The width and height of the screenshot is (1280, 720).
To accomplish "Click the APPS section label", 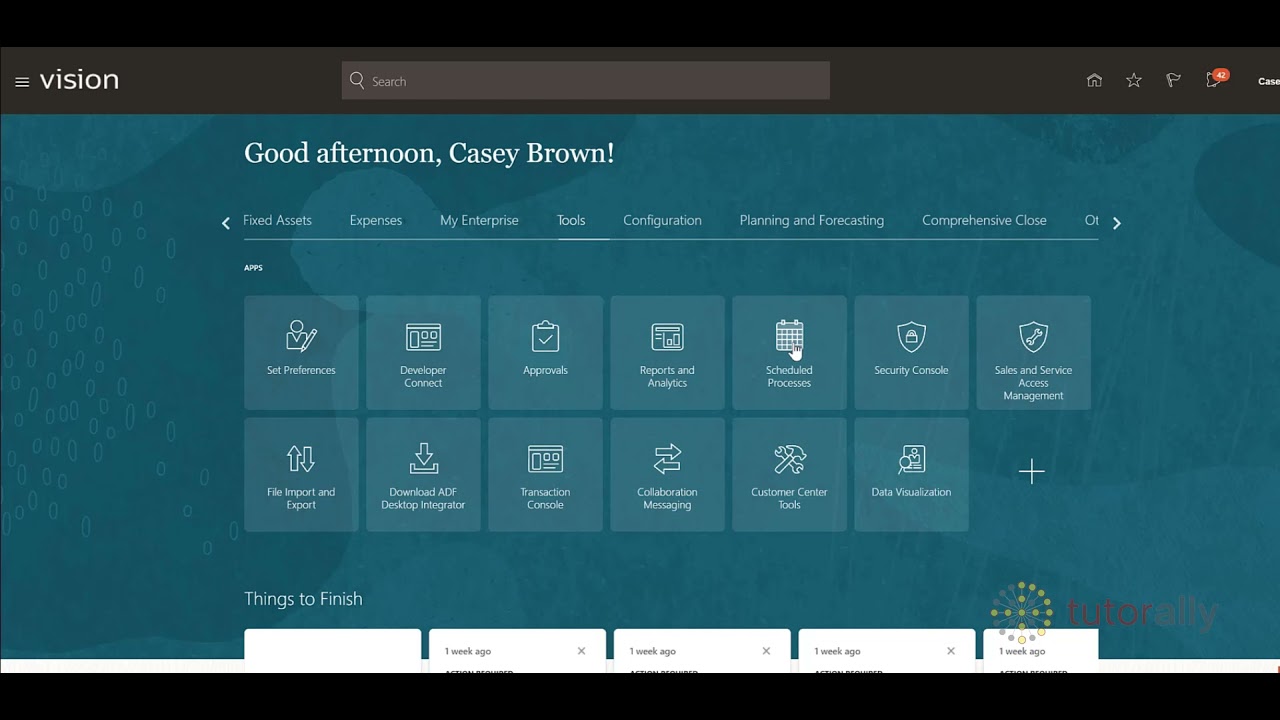I will 253,268.
